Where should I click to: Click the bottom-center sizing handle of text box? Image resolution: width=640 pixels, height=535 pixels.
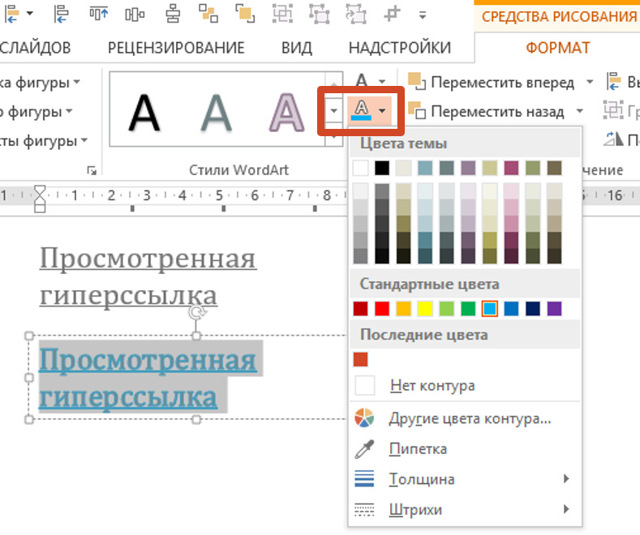pos(196,420)
